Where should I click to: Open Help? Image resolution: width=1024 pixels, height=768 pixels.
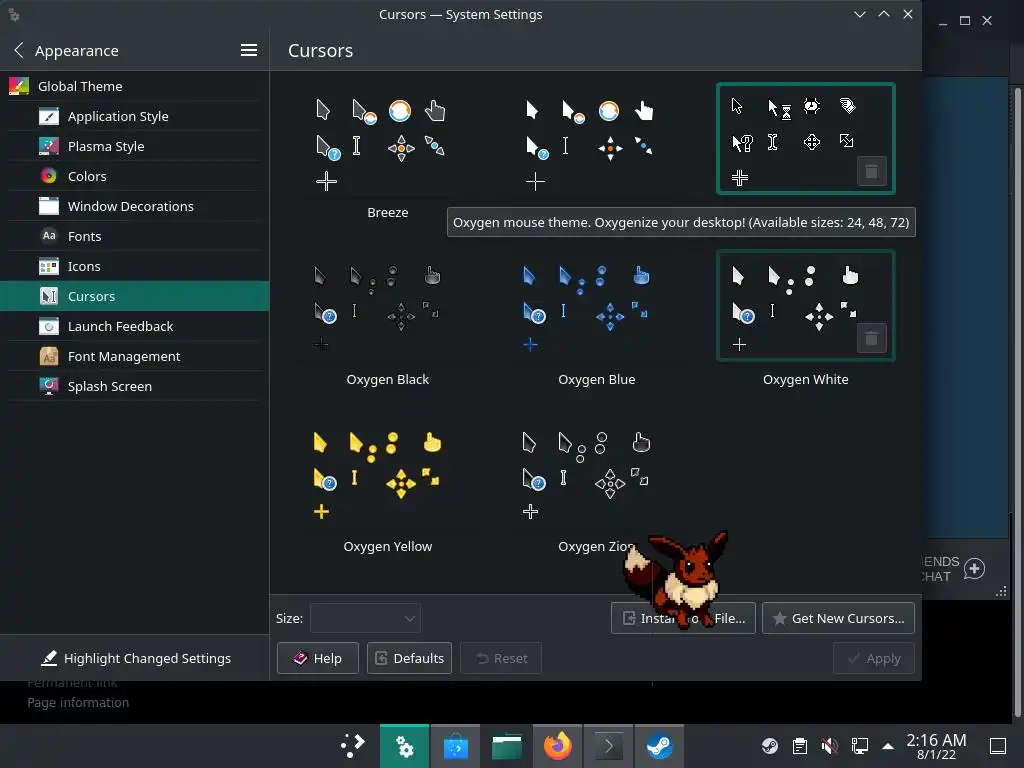pos(317,658)
